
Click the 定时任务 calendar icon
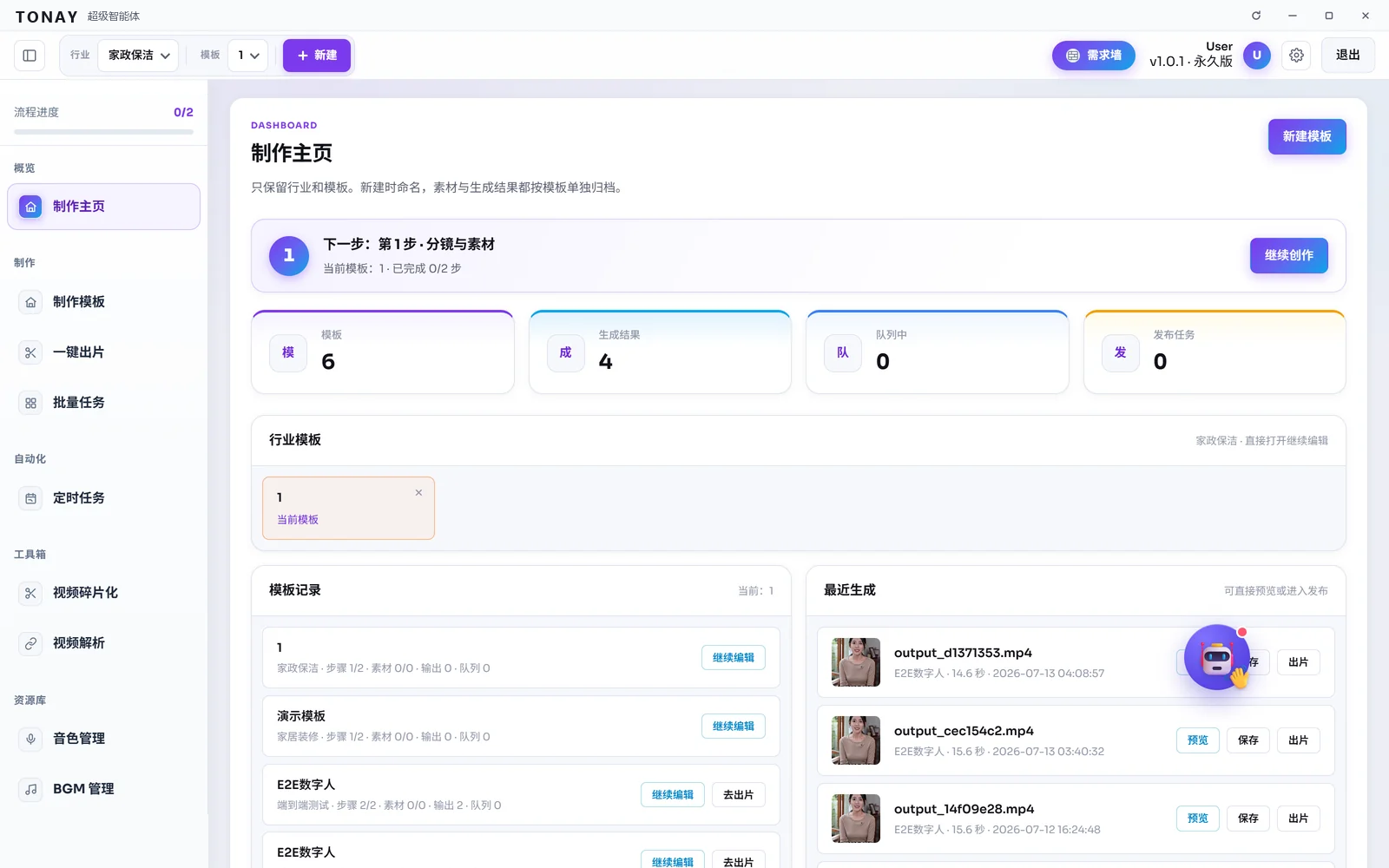click(30, 498)
